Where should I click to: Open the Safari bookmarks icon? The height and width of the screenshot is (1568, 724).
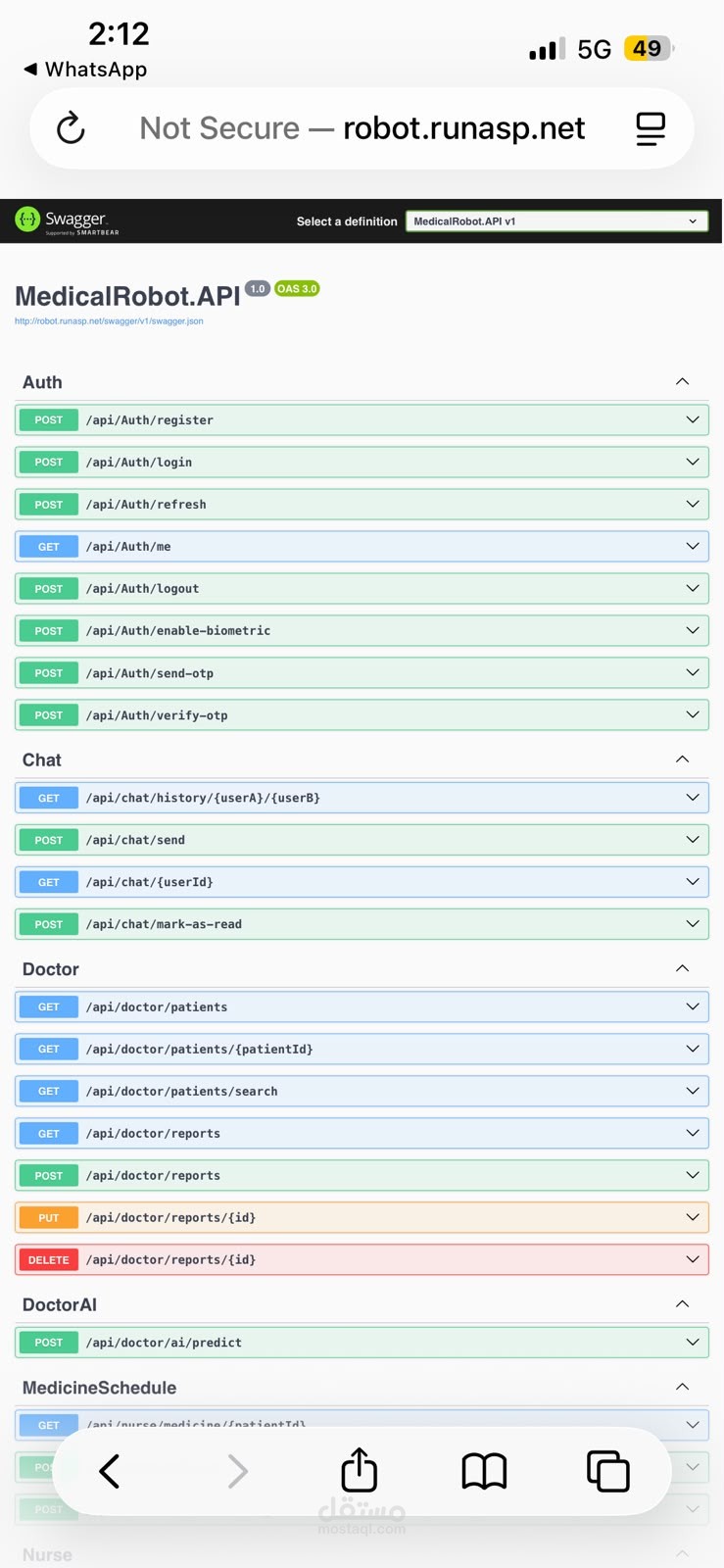(484, 1471)
